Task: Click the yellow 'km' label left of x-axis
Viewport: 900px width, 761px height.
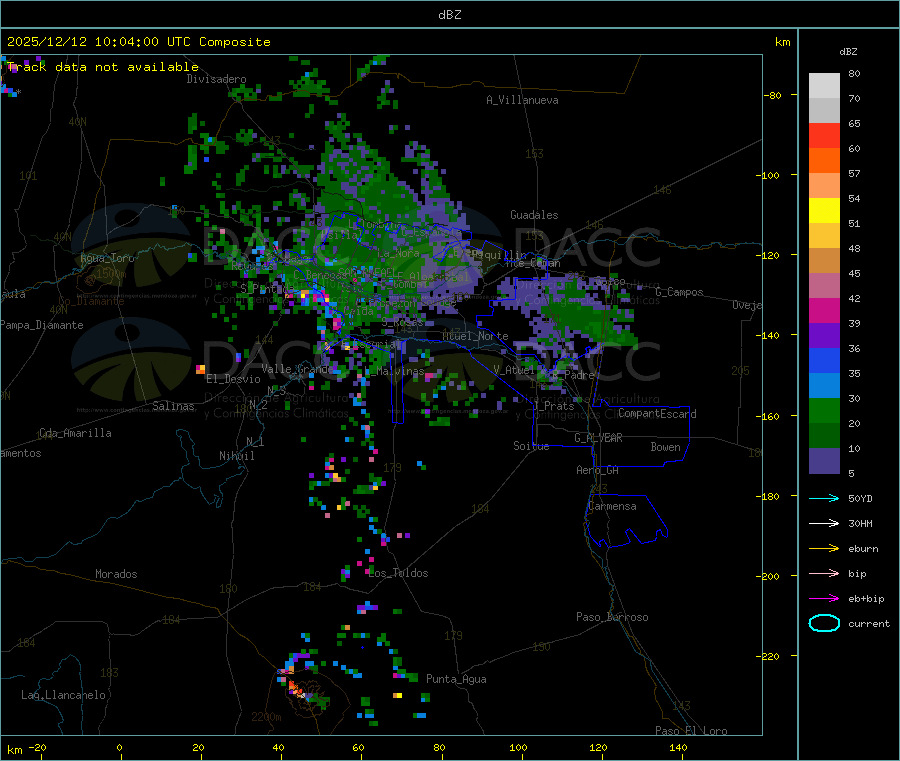Action: [14, 750]
